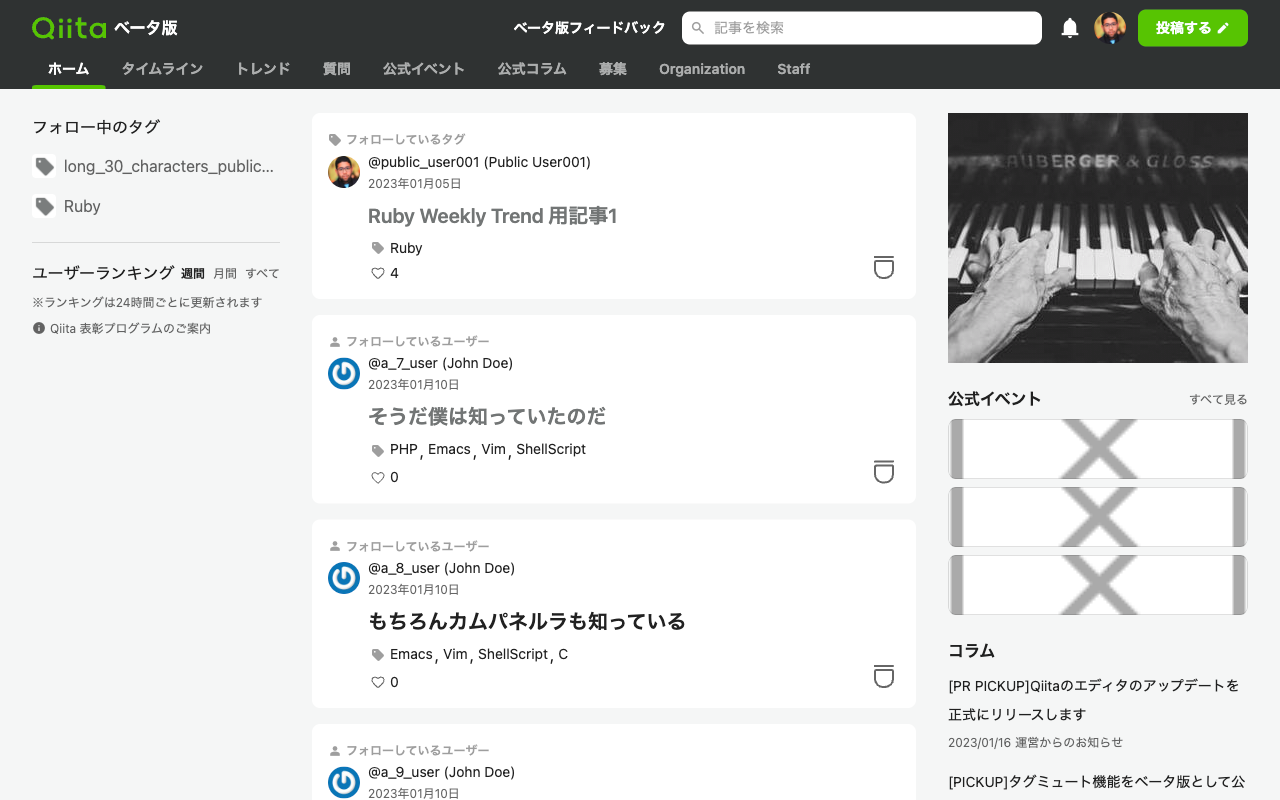Stock the もちろんカムパネルラも知っている article
The image size is (1280, 800).
883,677
